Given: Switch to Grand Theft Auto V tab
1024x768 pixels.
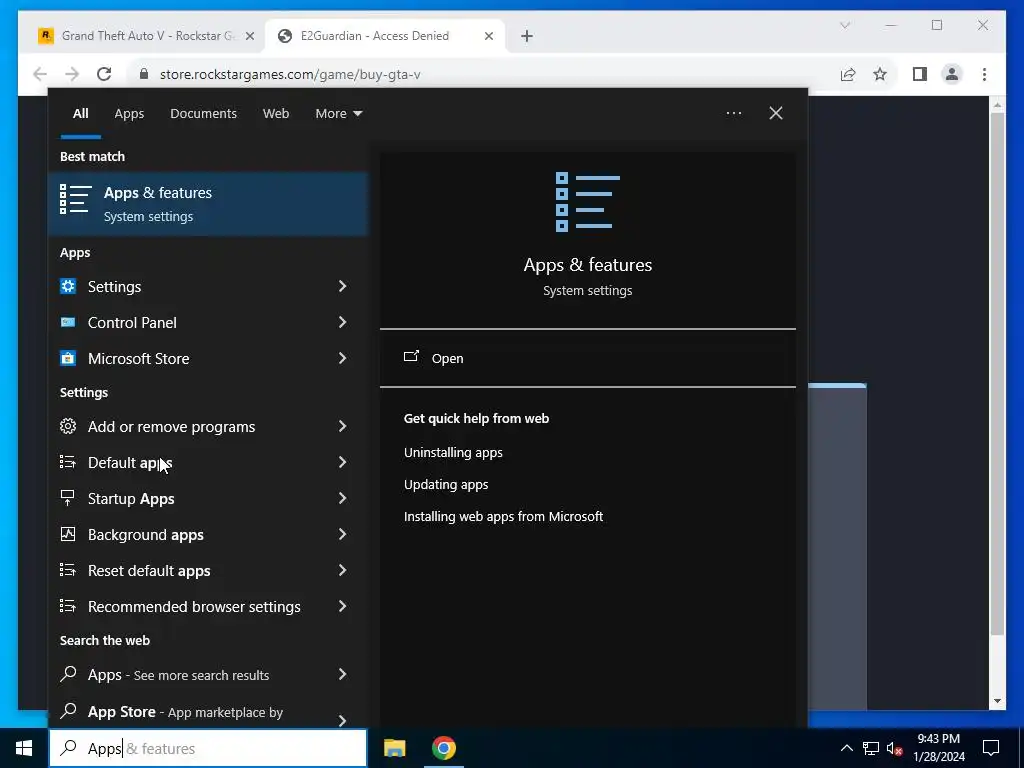Looking at the screenshot, I should coord(148,36).
